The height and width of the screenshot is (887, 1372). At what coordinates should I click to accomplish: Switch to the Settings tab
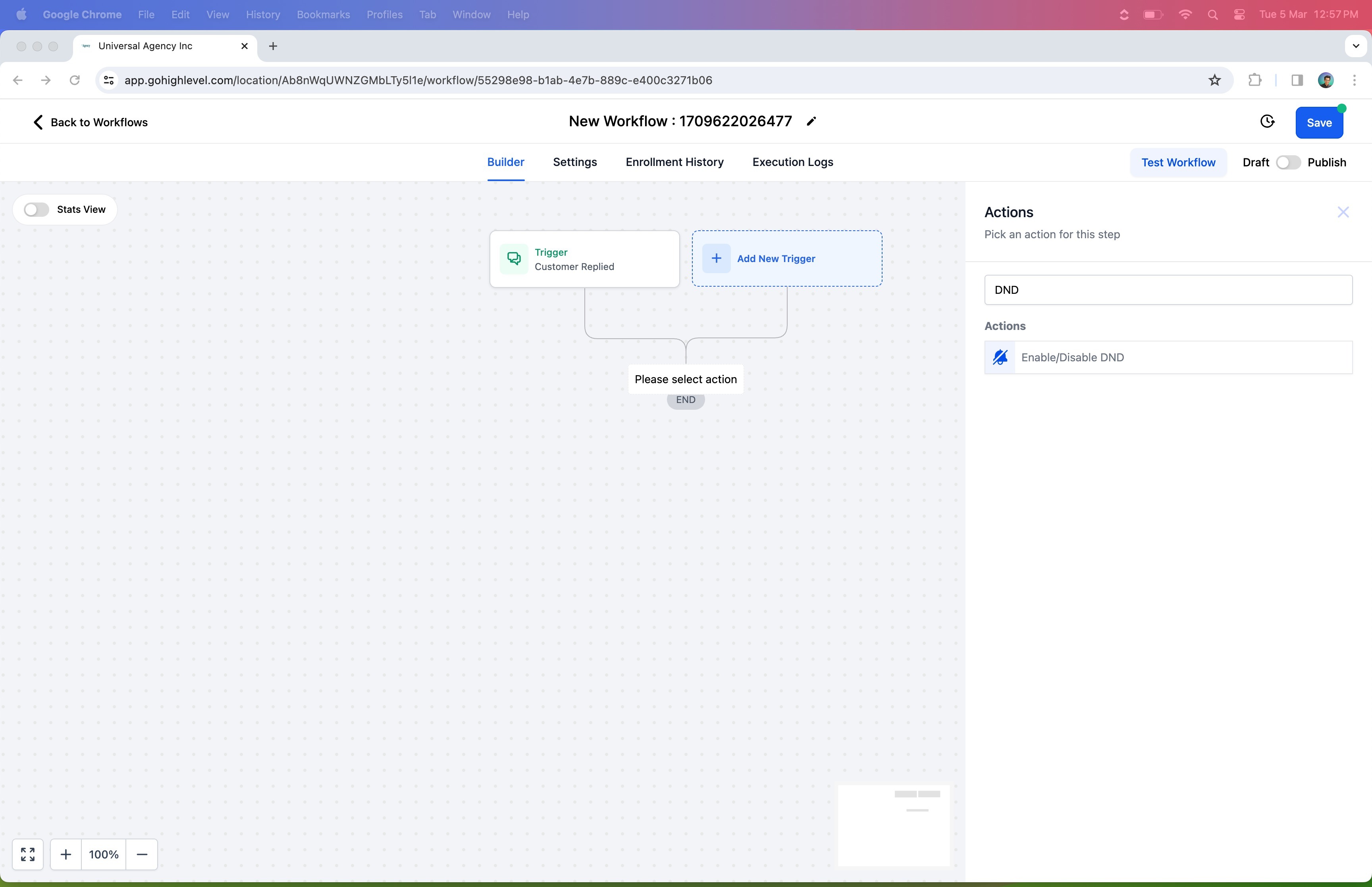574,162
